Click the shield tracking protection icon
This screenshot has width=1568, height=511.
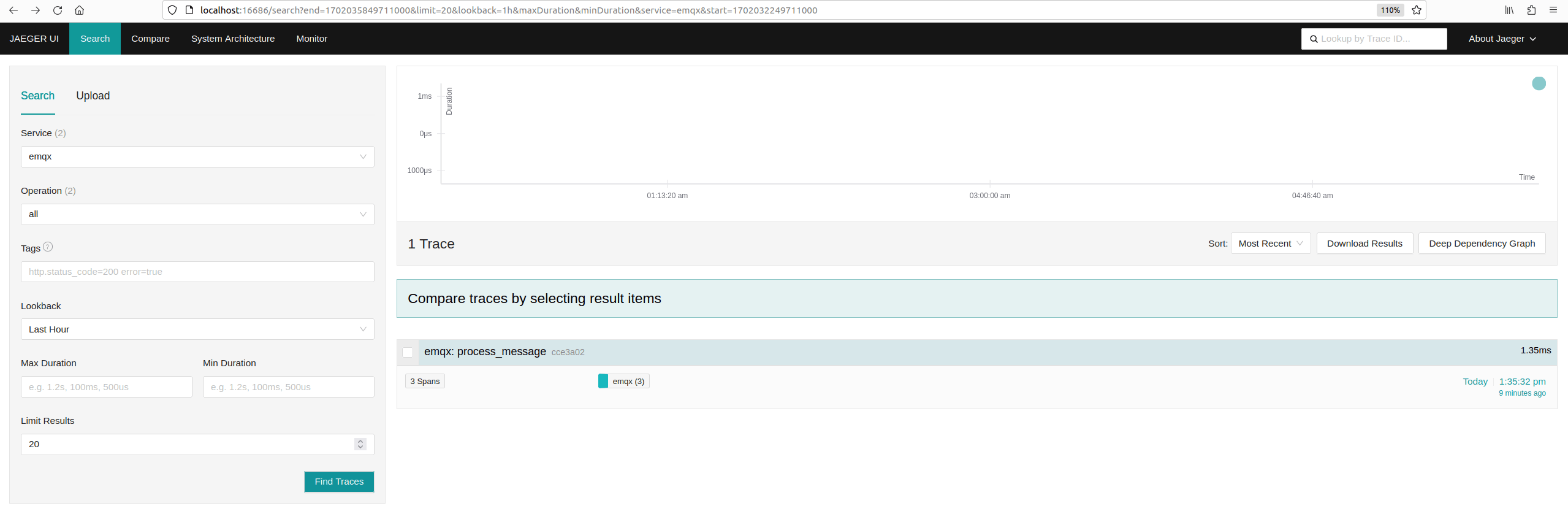pos(172,10)
